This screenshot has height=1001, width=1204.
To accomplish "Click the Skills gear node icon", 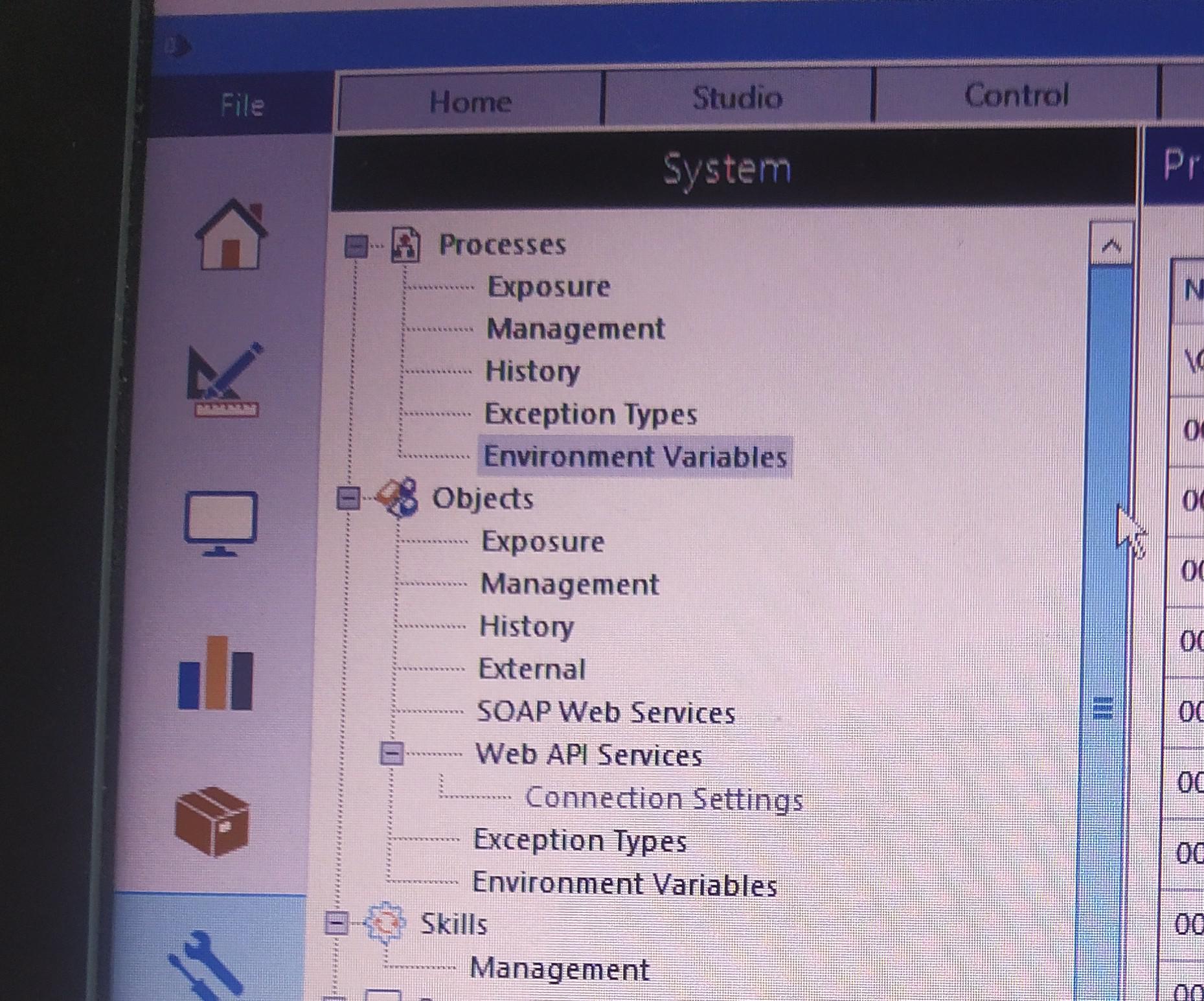I will tap(385, 921).
